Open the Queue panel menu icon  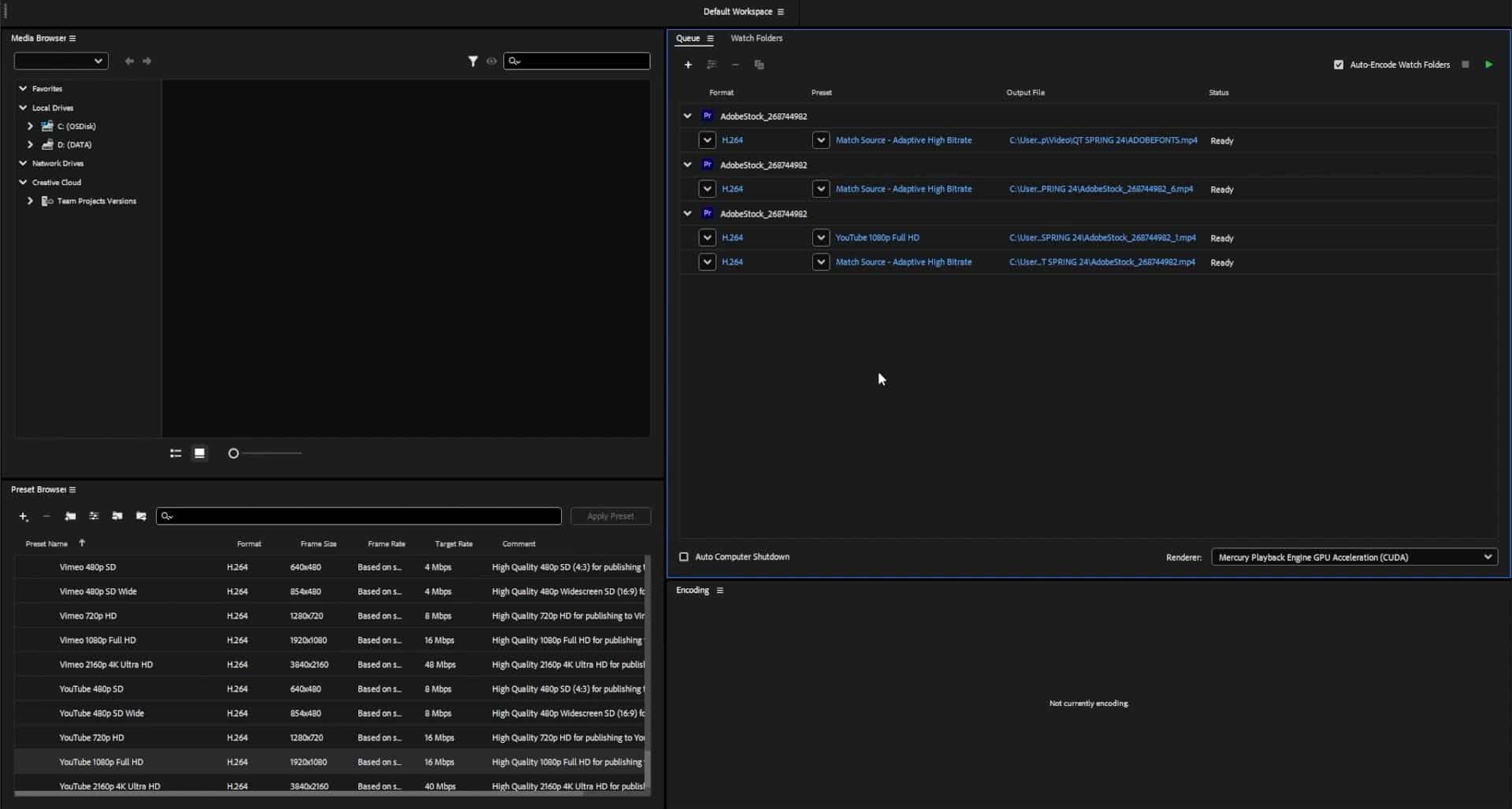[710, 38]
